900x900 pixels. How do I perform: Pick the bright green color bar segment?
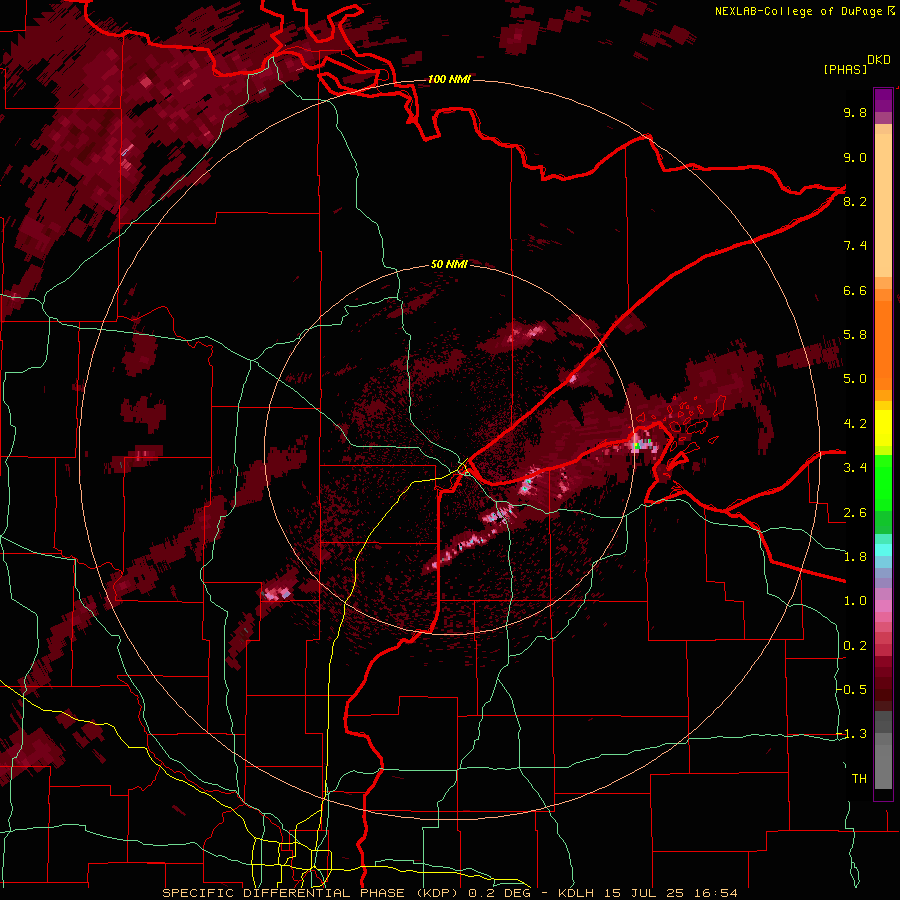[883, 482]
